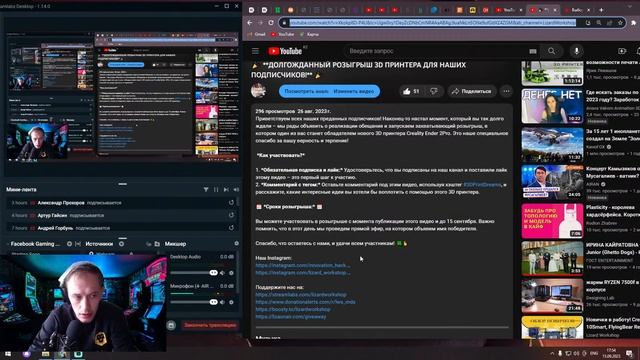Open the pink Plasticity video thumbnail
640x360 pixels.
point(552,221)
